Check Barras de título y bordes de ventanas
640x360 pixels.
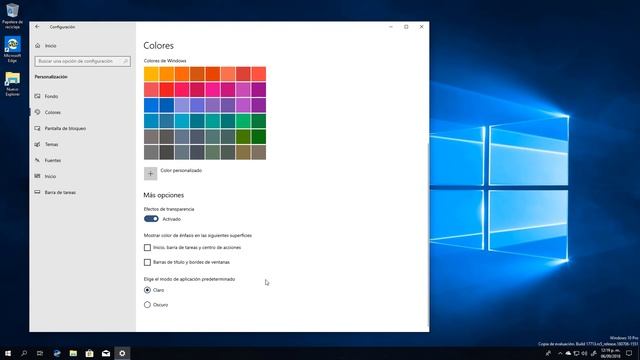pyautogui.click(x=147, y=262)
